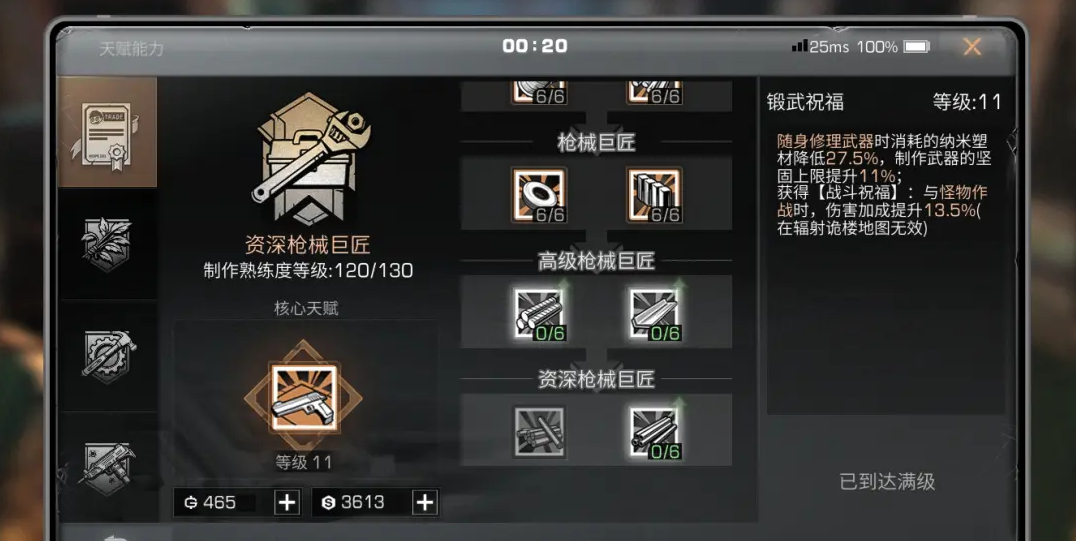This screenshot has height=541, width=1076.
Task: Click the ring part skill under 枪械巨匠
Action: pyautogui.click(x=539, y=195)
